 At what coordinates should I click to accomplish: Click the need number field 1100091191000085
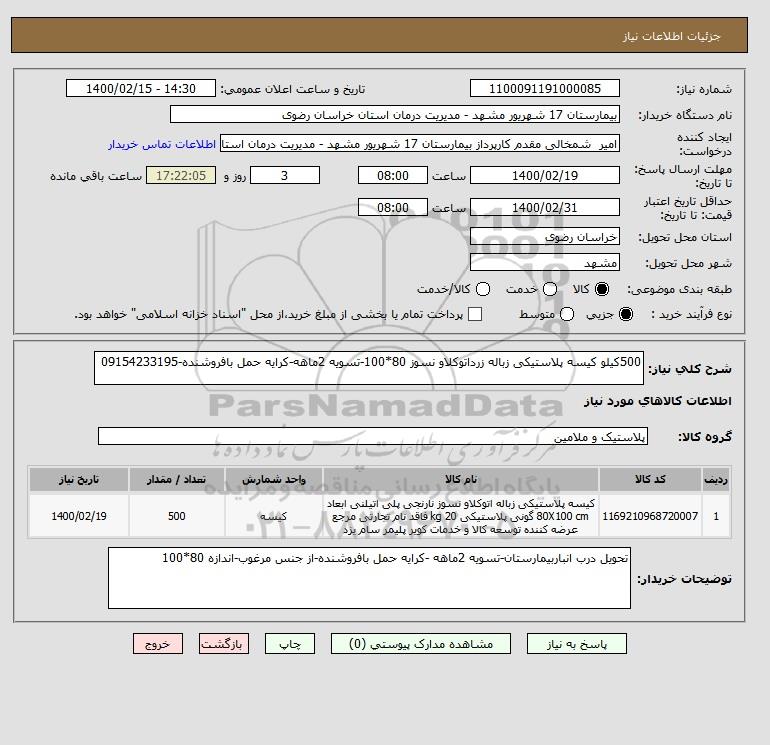(545, 88)
